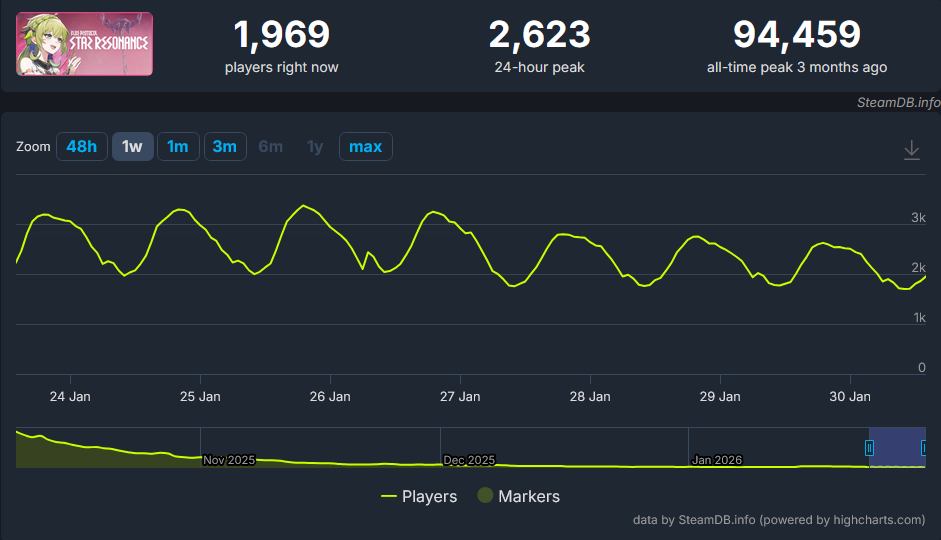Click the 25 Jan axis label
Viewport: 941px width, 540px height.
pos(200,397)
